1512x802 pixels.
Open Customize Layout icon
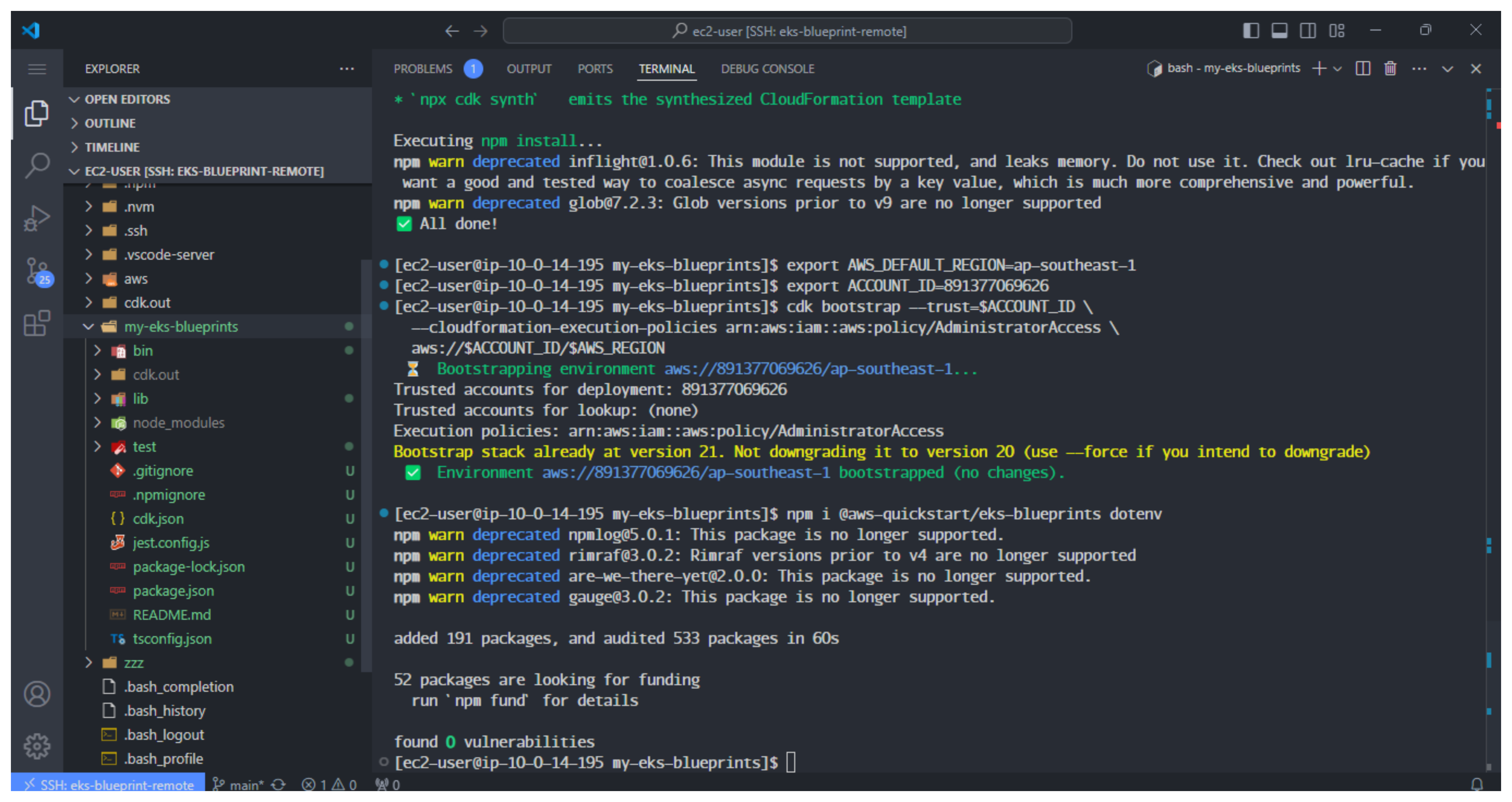coord(1336,31)
